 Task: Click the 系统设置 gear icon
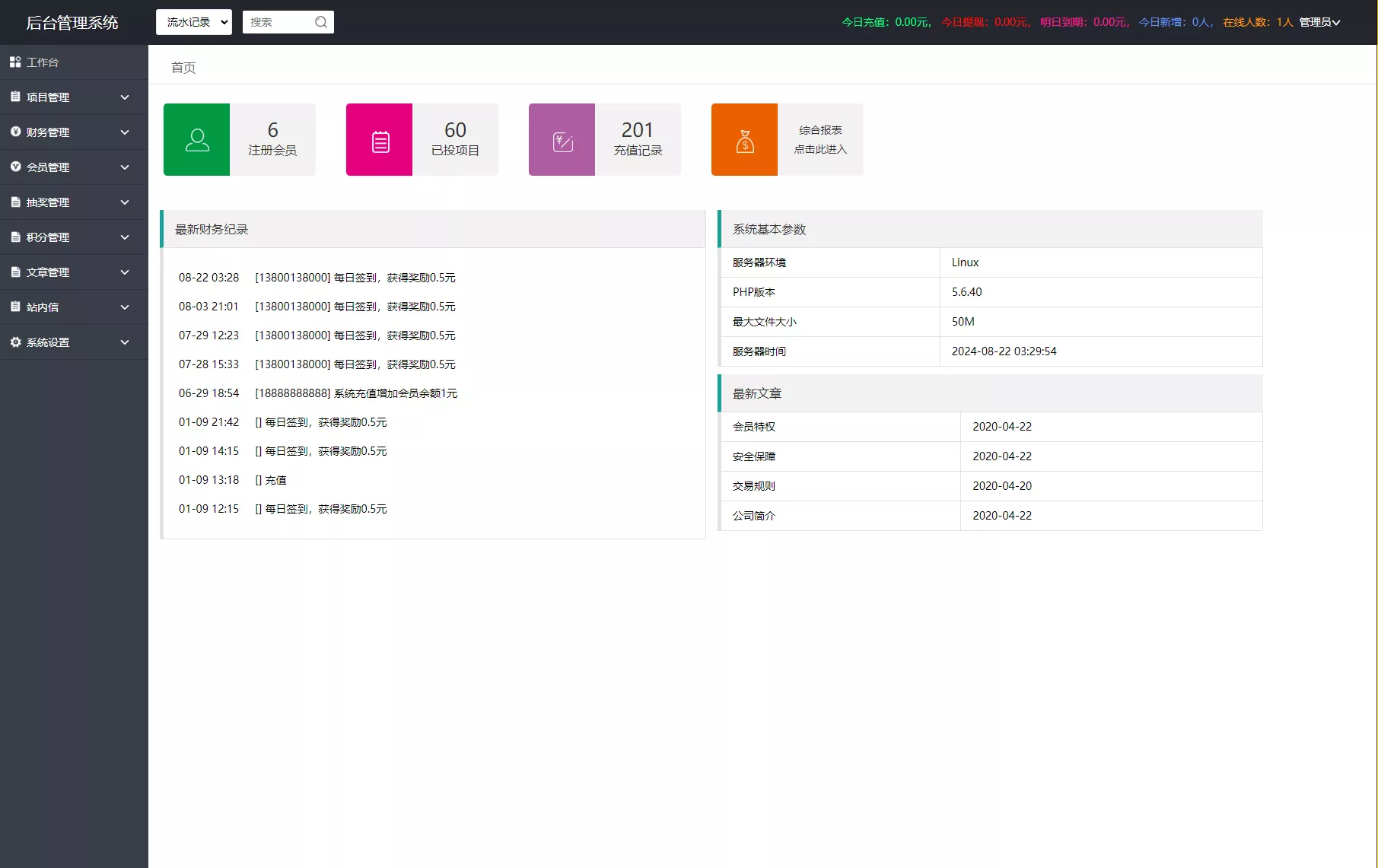(x=15, y=342)
